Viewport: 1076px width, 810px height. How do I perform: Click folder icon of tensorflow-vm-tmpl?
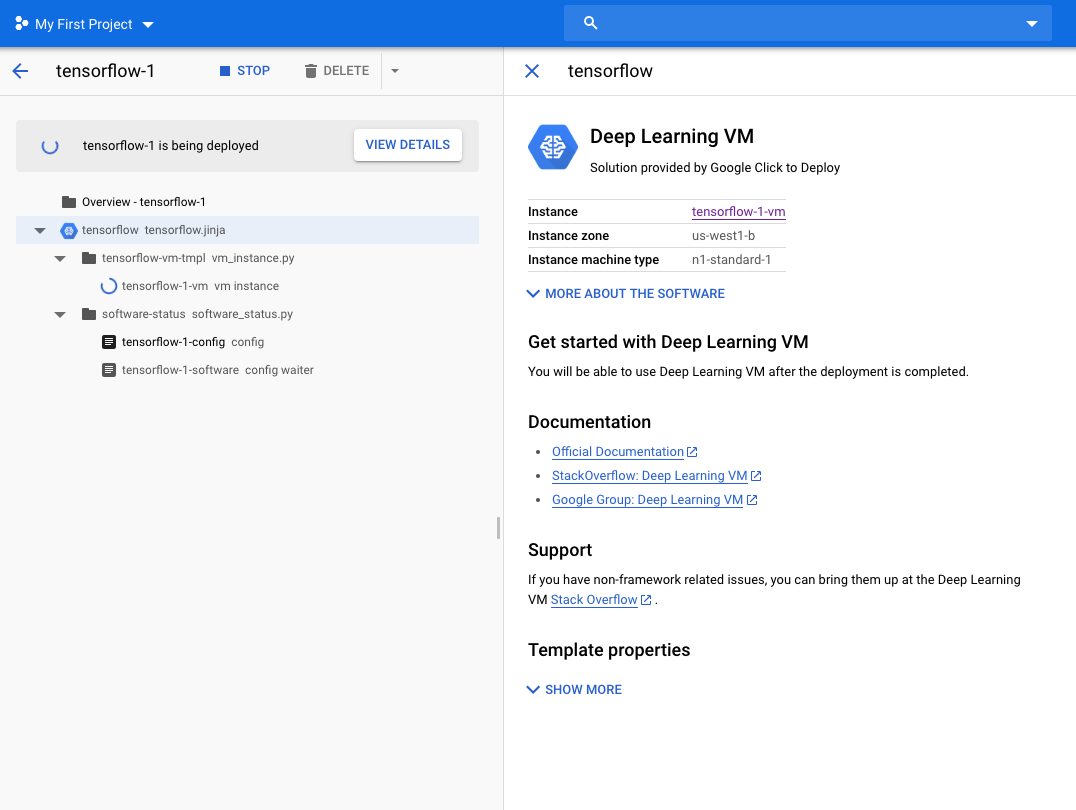89,258
